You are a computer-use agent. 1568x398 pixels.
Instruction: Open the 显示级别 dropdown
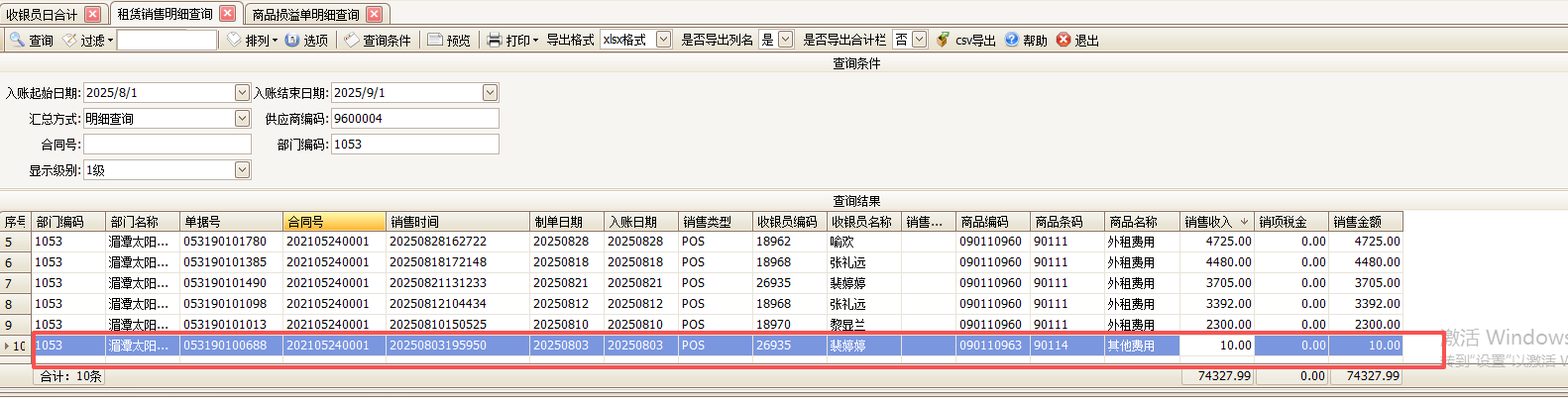coord(242,169)
